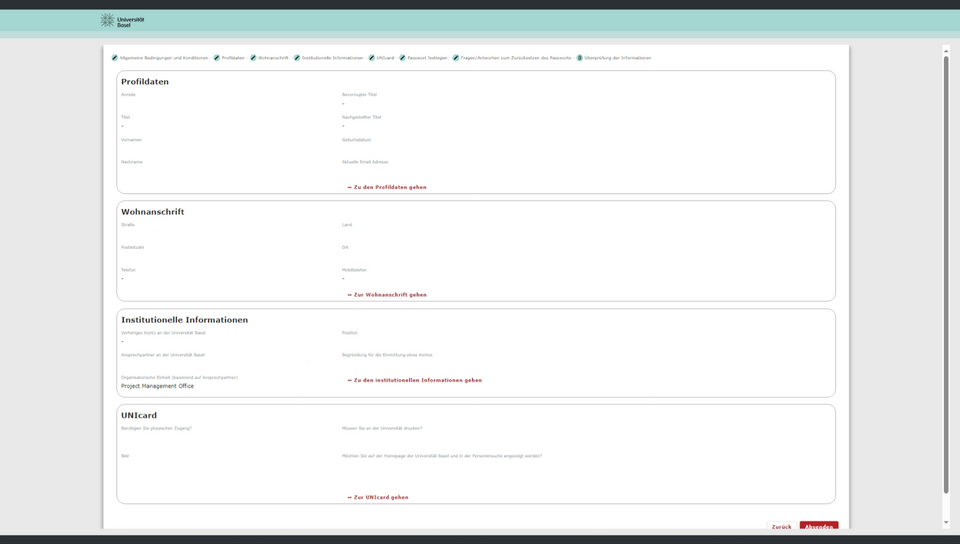Follow the 'Zu den Profildaten gehen' link
The width and height of the screenshot is (960, 544).
tap(388, 187)
